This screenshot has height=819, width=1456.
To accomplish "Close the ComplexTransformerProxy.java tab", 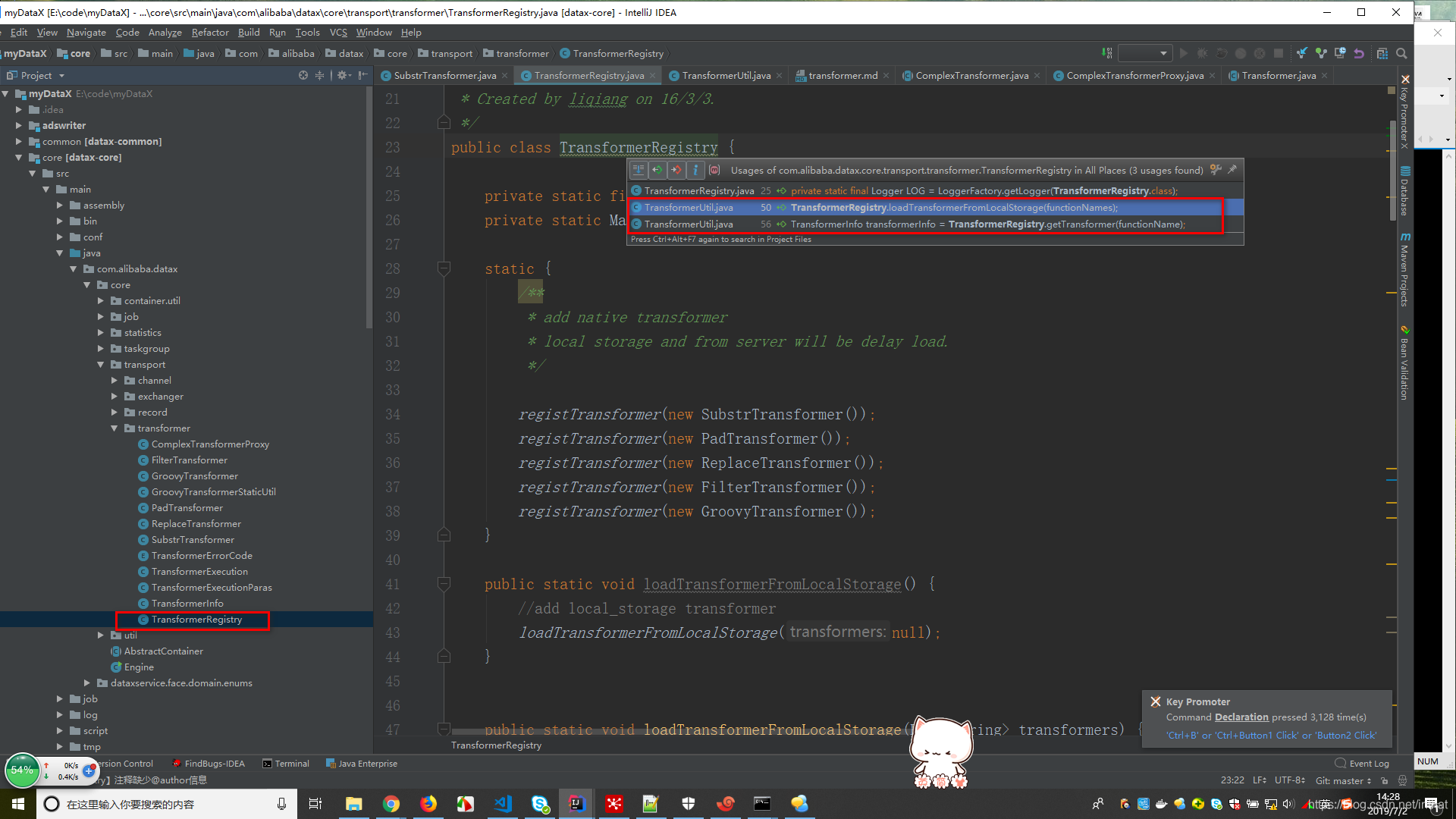I will click(1212, 75).
